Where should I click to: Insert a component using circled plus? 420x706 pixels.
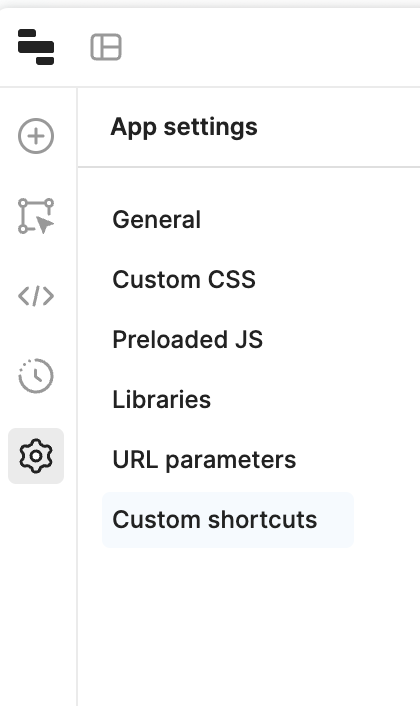click(x=36, y=136)
